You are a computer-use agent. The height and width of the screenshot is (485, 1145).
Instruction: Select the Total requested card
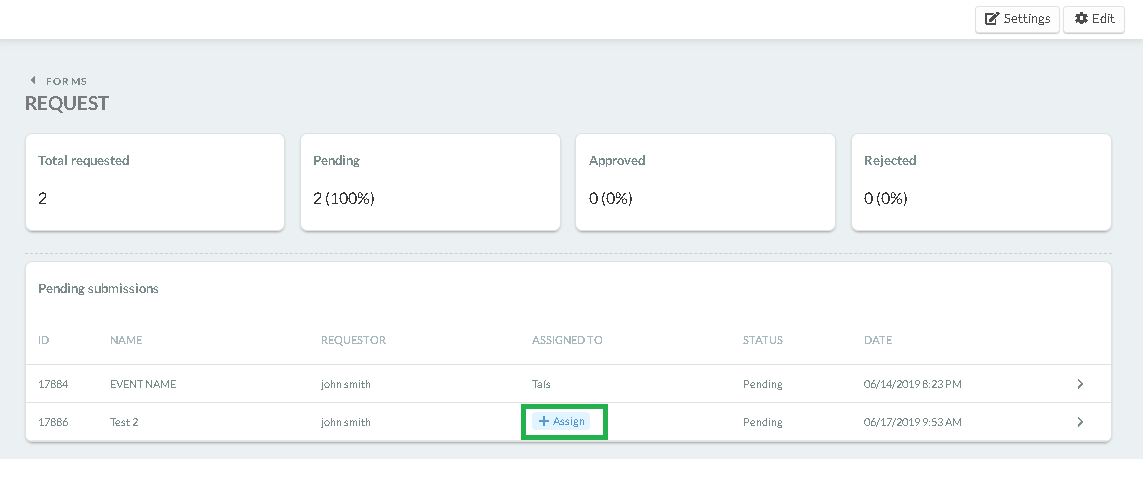click(155, 182)
